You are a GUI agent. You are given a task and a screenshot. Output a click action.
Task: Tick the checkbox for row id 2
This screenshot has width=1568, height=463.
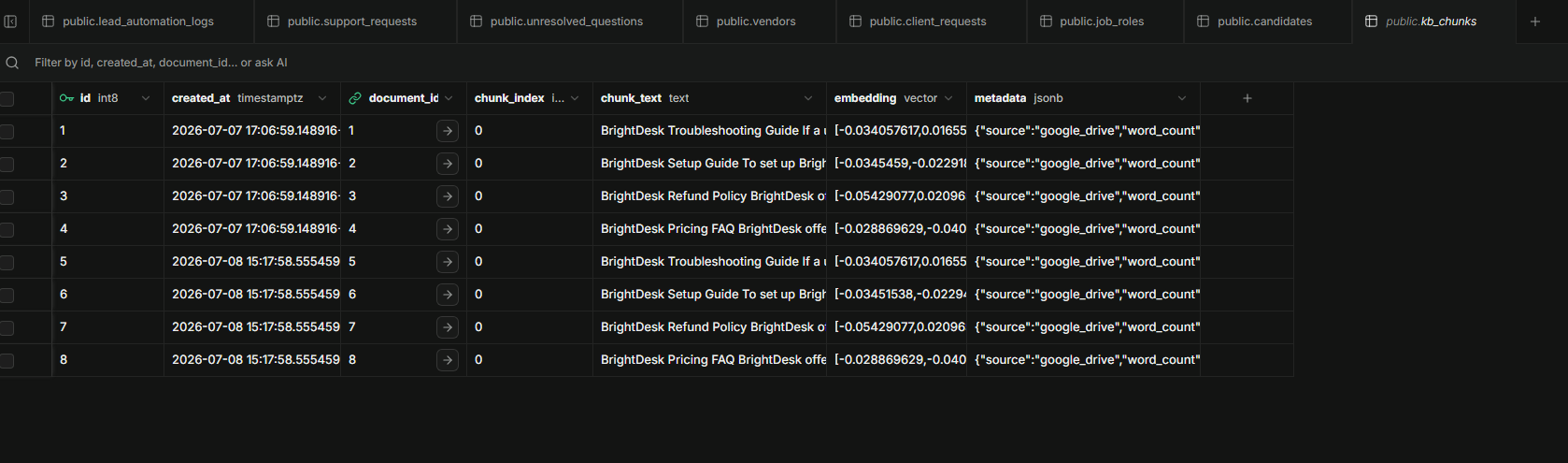7,164
